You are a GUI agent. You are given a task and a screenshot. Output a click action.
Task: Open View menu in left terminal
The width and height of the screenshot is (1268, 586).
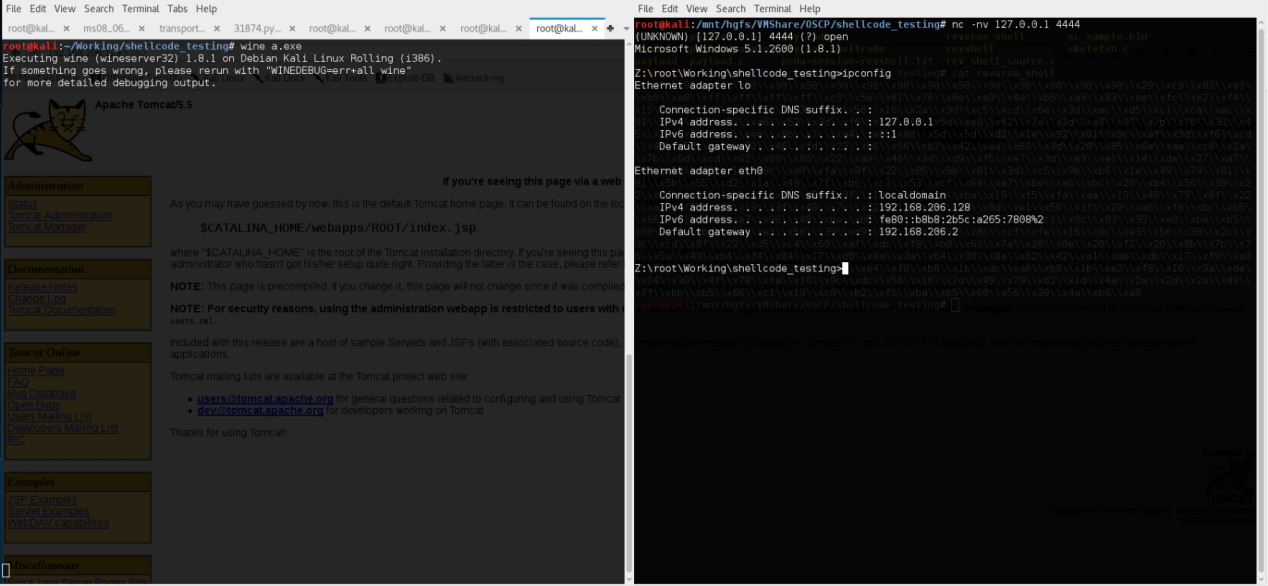point(64,8)
